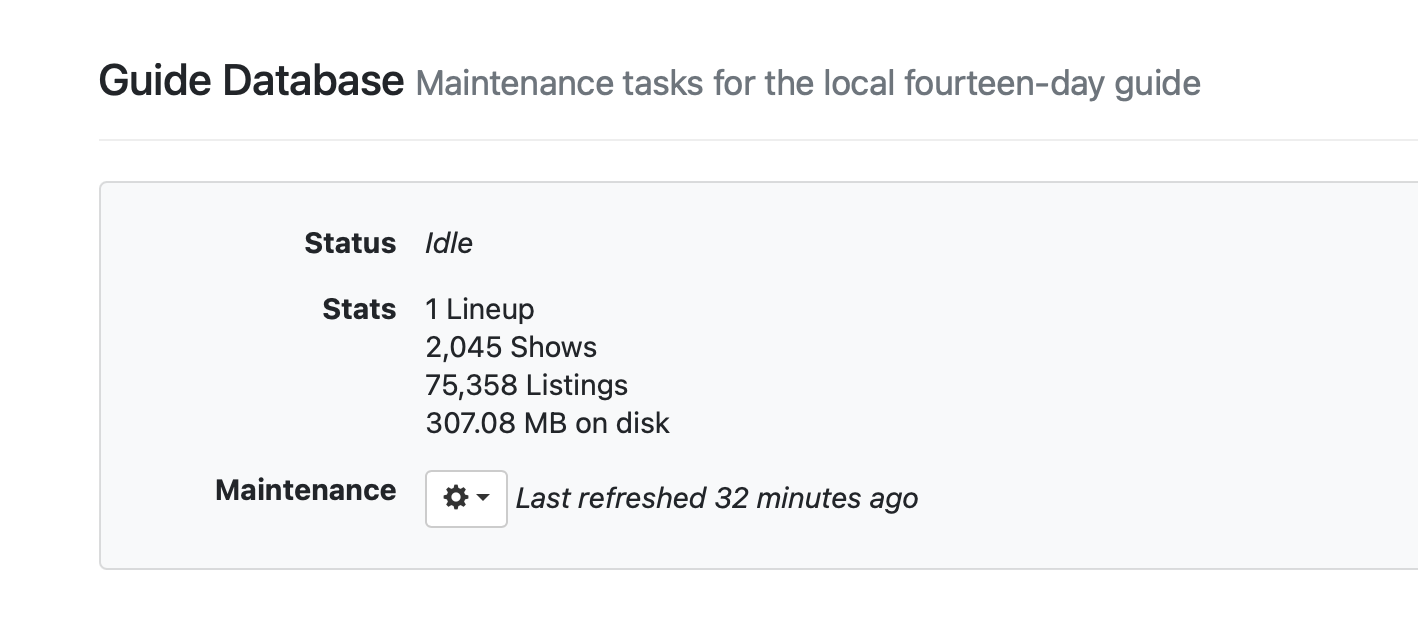This screenshot has height=636, width=1418.
Task: Click the "1 Lineup" stat line
Action: point(480,309)
